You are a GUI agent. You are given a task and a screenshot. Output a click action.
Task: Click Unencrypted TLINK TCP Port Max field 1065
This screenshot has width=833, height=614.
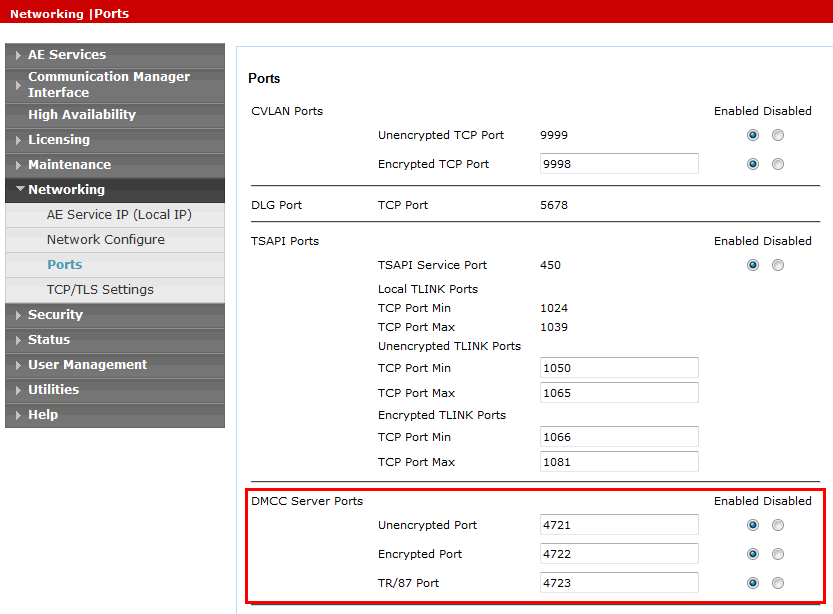point(619,393)
